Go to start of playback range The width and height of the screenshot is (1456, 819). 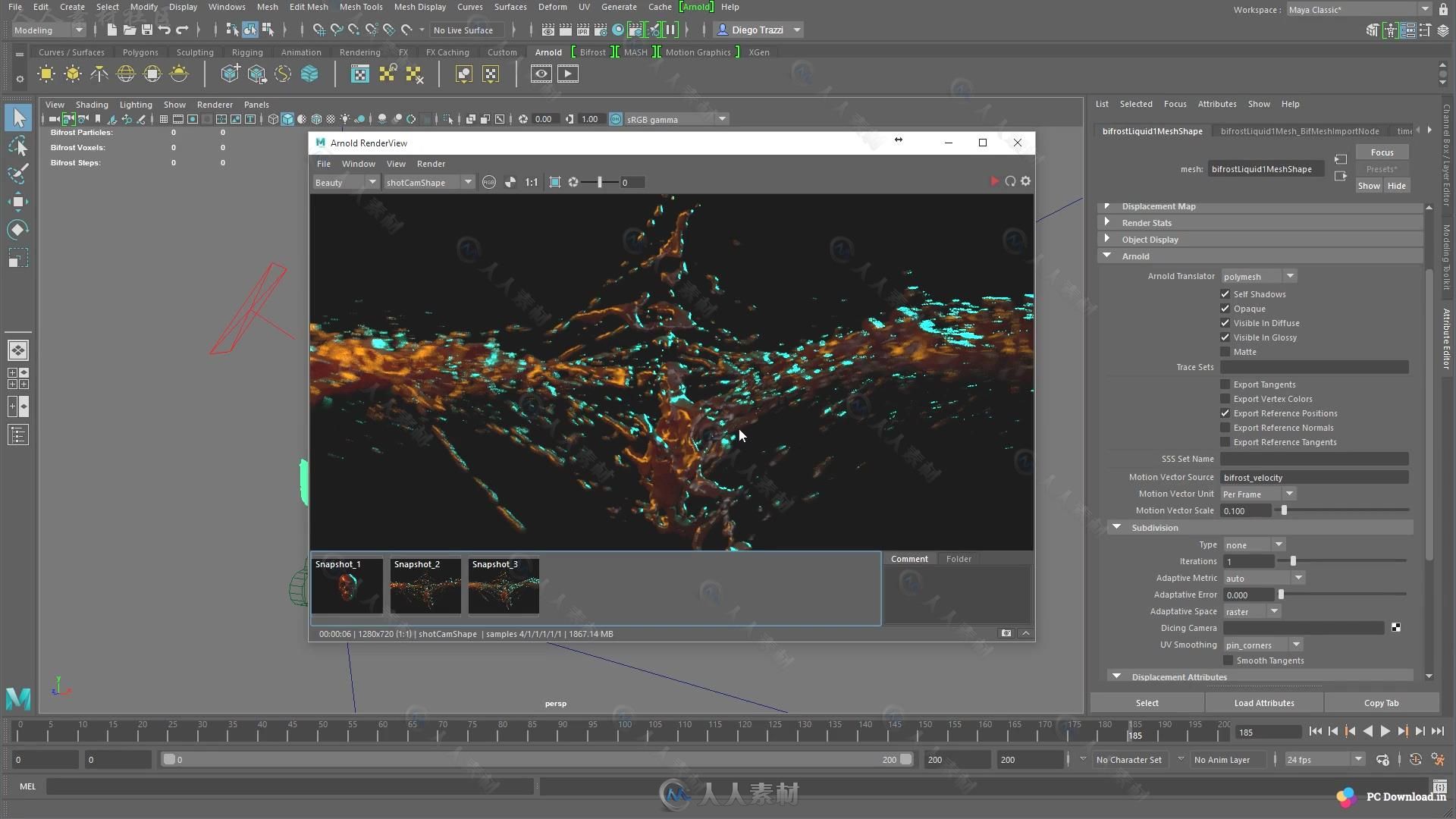1315,732
